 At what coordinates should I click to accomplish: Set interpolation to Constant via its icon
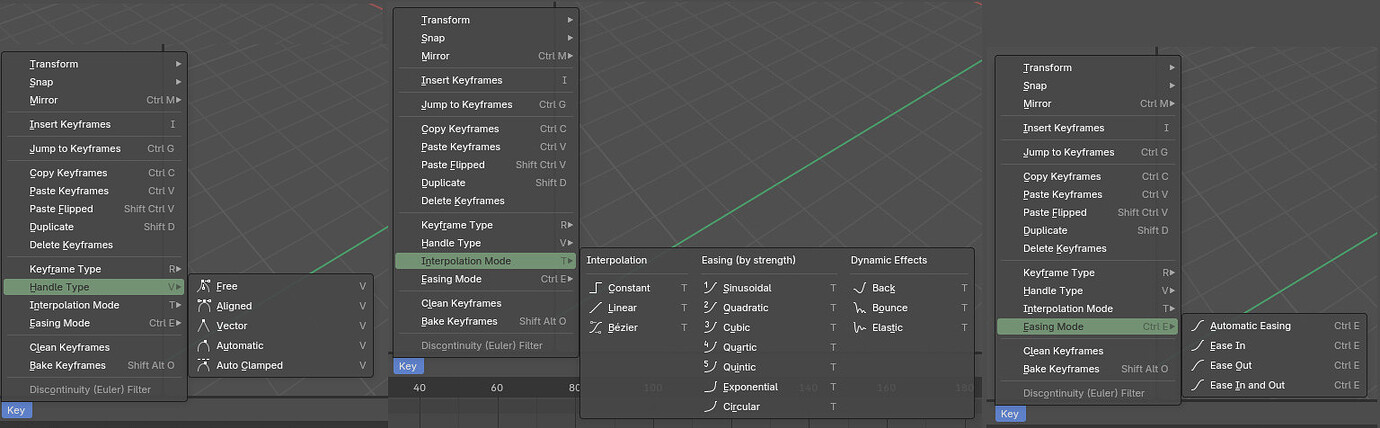tap(596, 288)
